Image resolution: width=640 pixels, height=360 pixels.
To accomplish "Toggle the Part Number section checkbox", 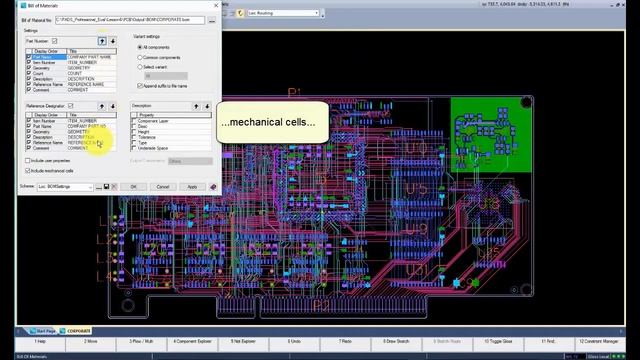I will (x=54, y=41).
